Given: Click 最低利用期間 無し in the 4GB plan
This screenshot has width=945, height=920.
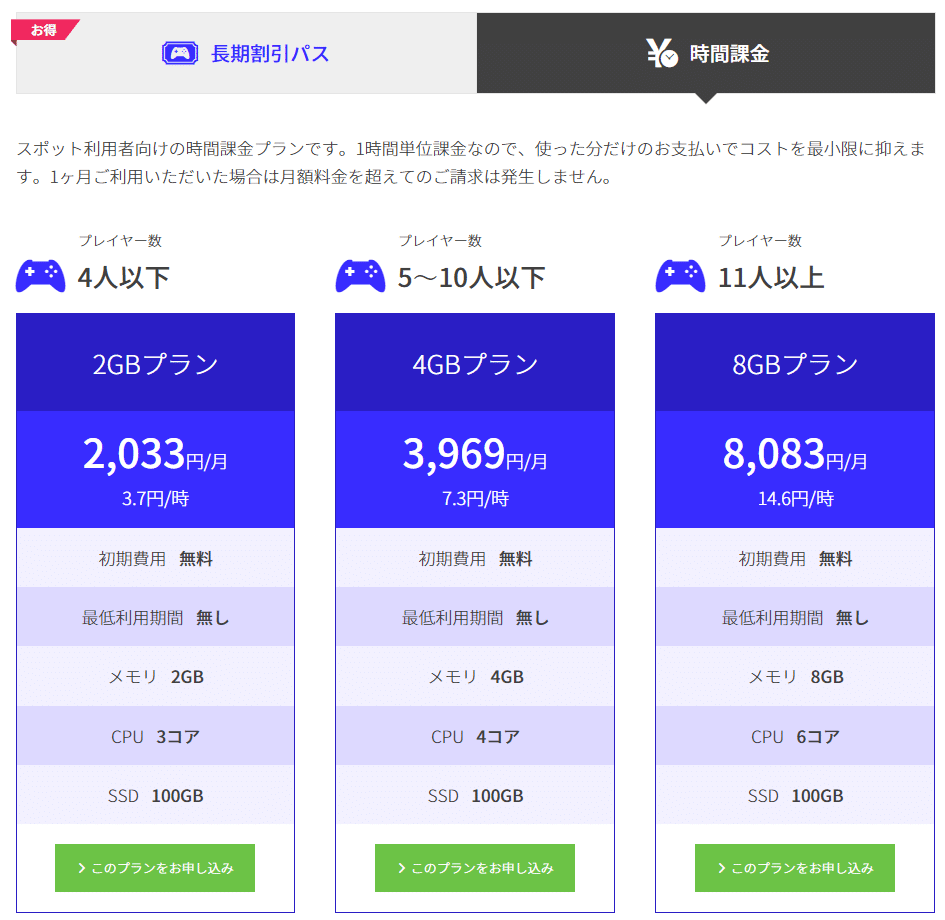Looking at the screenshot, I should (475, 617).
